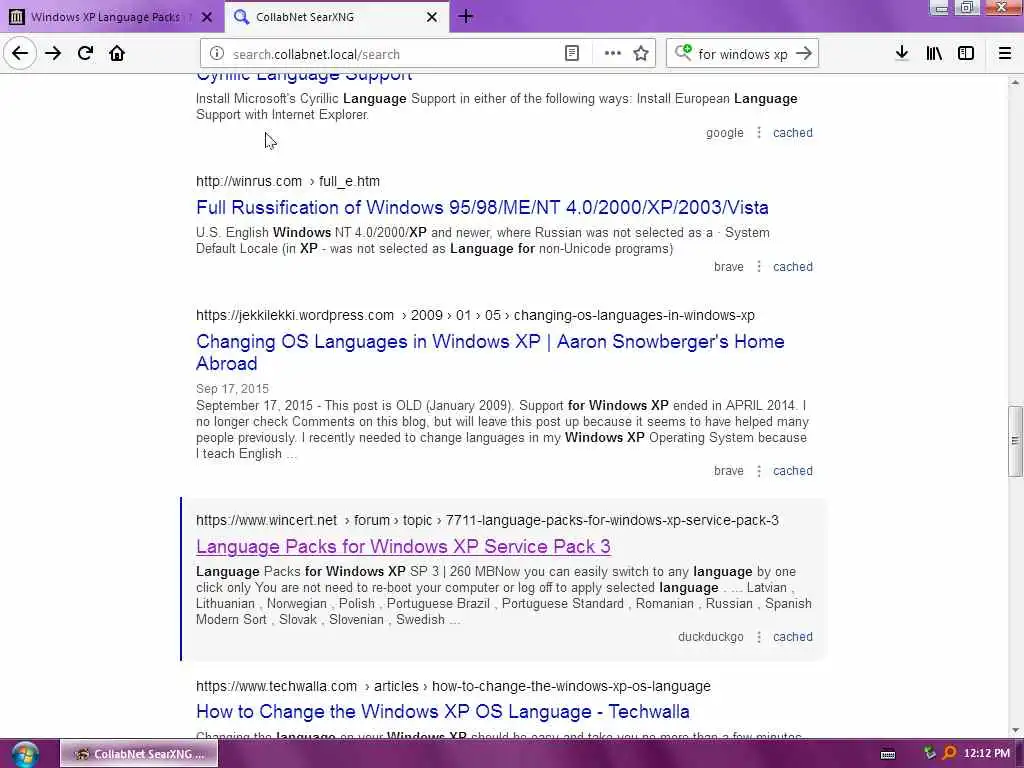This screenshot has width=1024, height=768.
Task: Click the google engine label
Action: 724,133
